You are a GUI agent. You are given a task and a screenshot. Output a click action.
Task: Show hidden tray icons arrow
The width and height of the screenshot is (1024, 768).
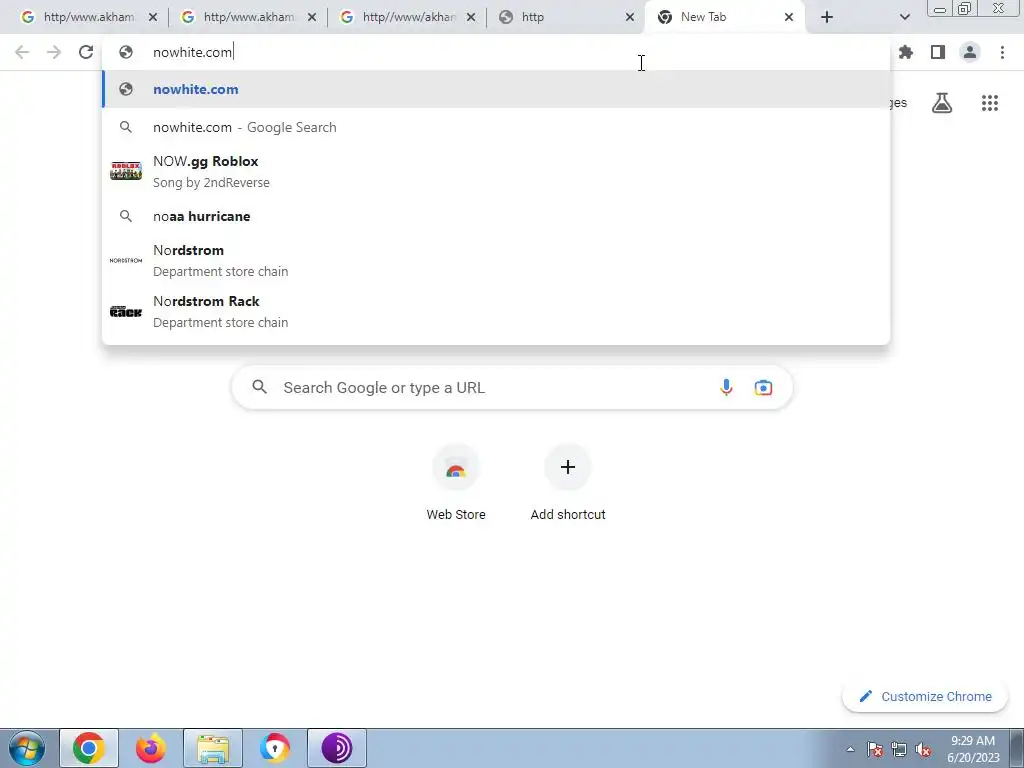pyautogui.click(x=850, y=749)
